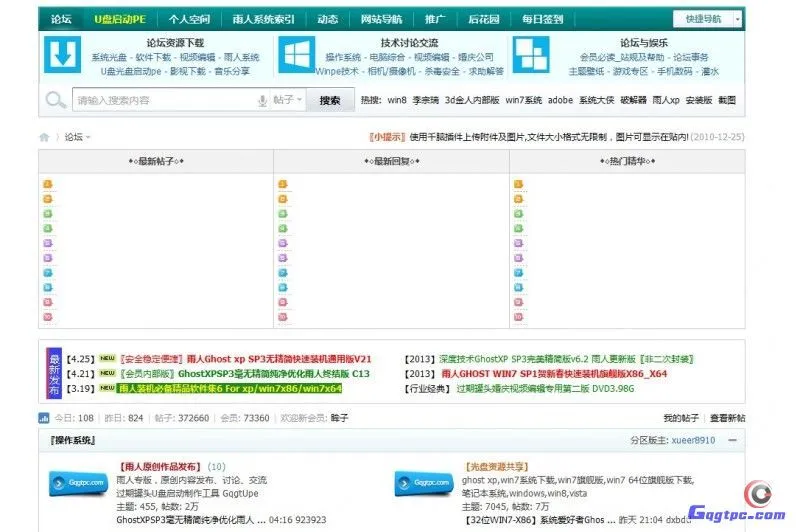Open the 婚庆公司 link

point(476,57)
